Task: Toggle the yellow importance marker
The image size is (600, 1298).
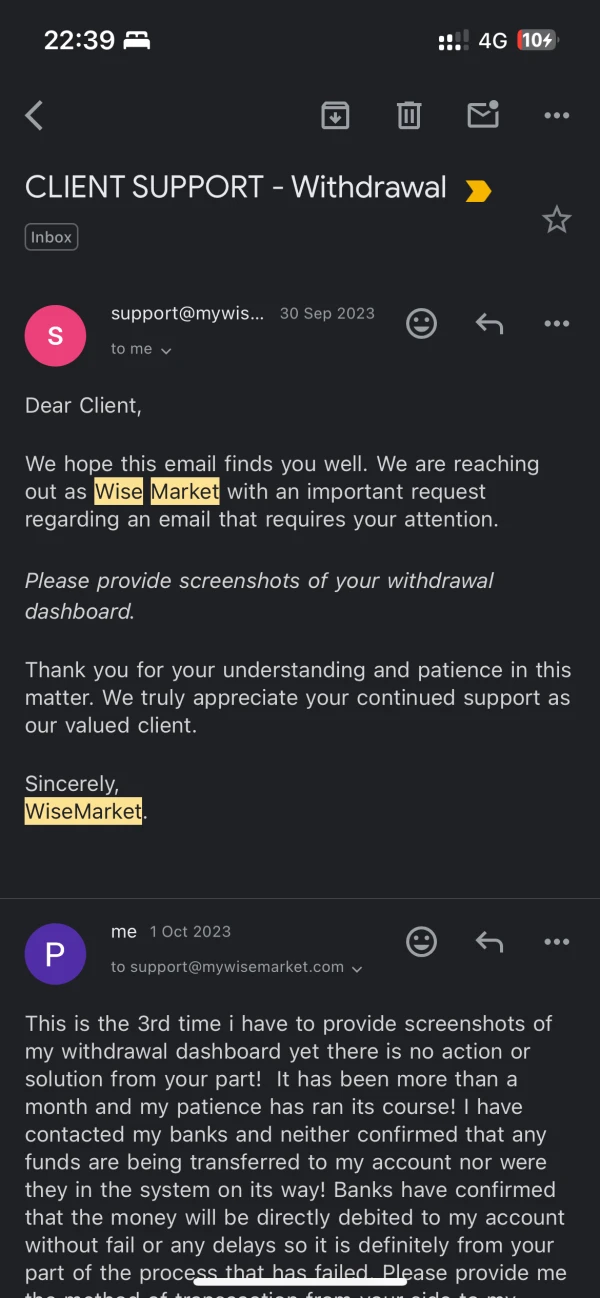Action: coord(478,190)
